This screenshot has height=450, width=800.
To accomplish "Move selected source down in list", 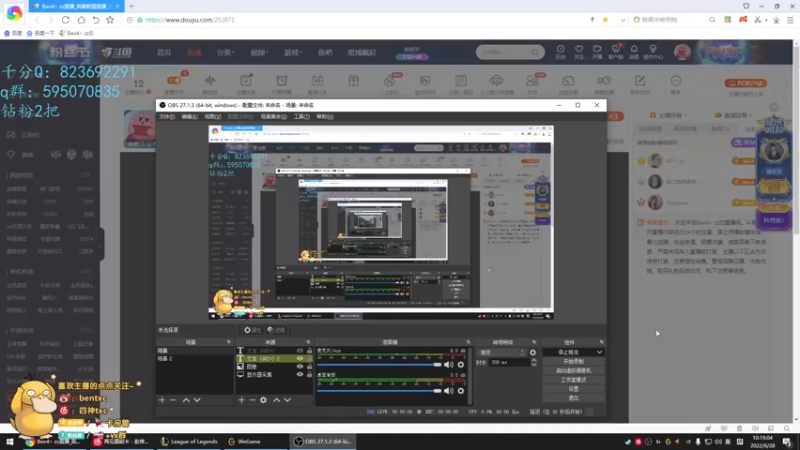I will coord(287,400).
